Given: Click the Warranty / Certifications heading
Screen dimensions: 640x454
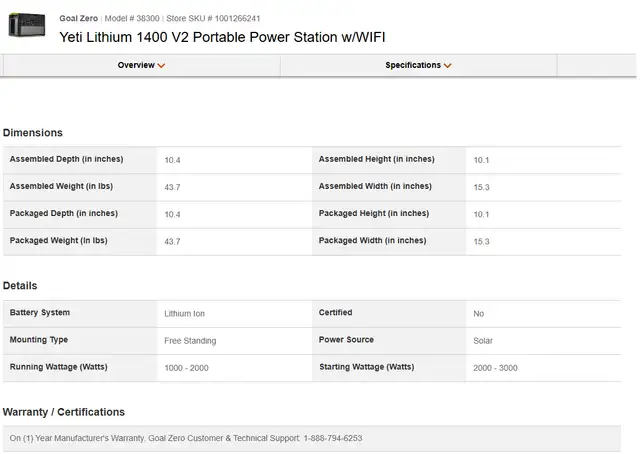Looking at the screenshot, I should pyautogui.click(x=64, y=412).
